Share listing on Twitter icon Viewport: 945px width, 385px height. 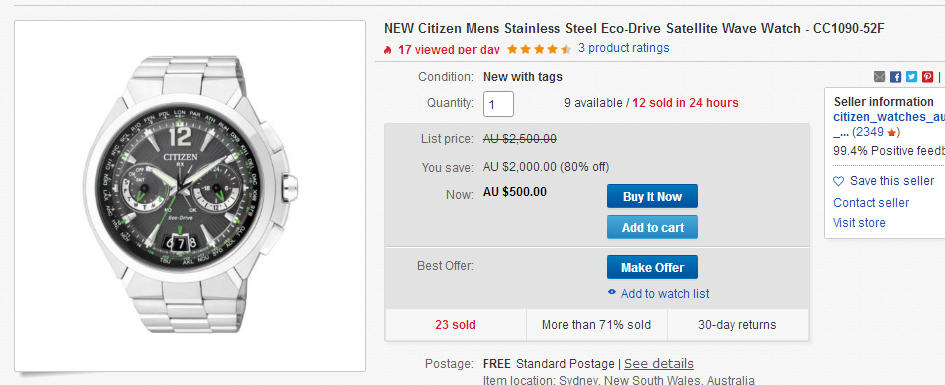point(911,77)
